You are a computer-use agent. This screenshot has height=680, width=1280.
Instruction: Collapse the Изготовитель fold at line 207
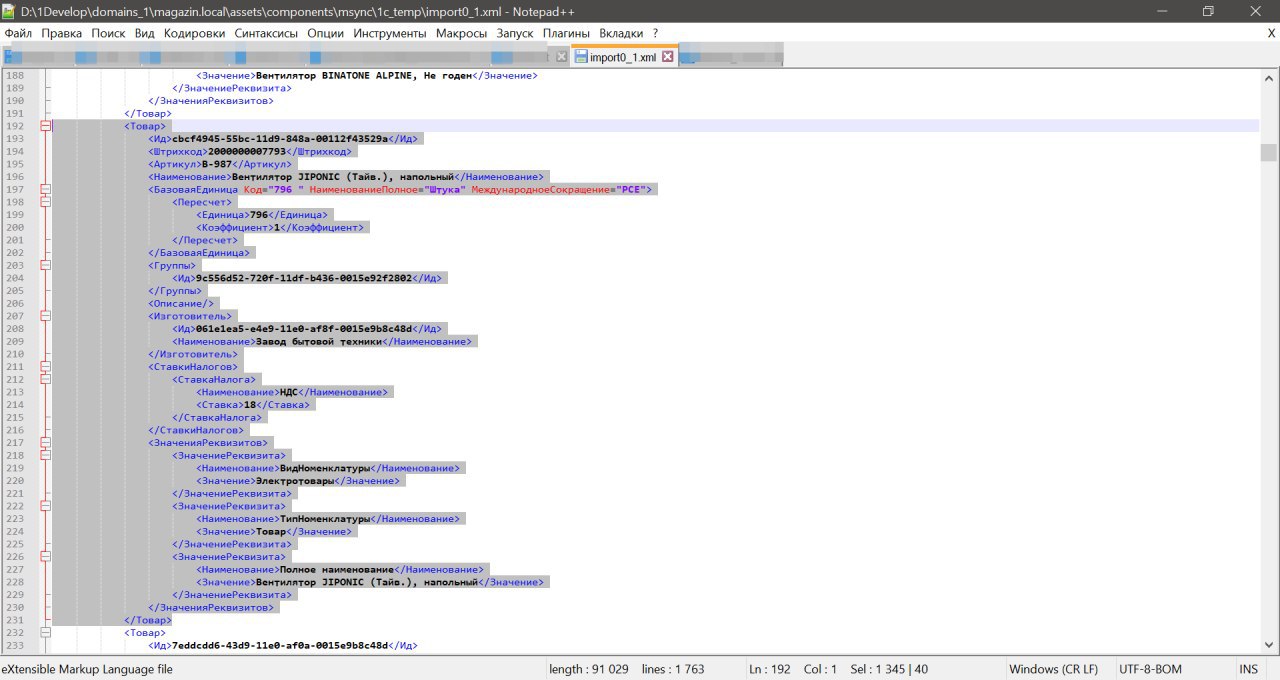45,316
